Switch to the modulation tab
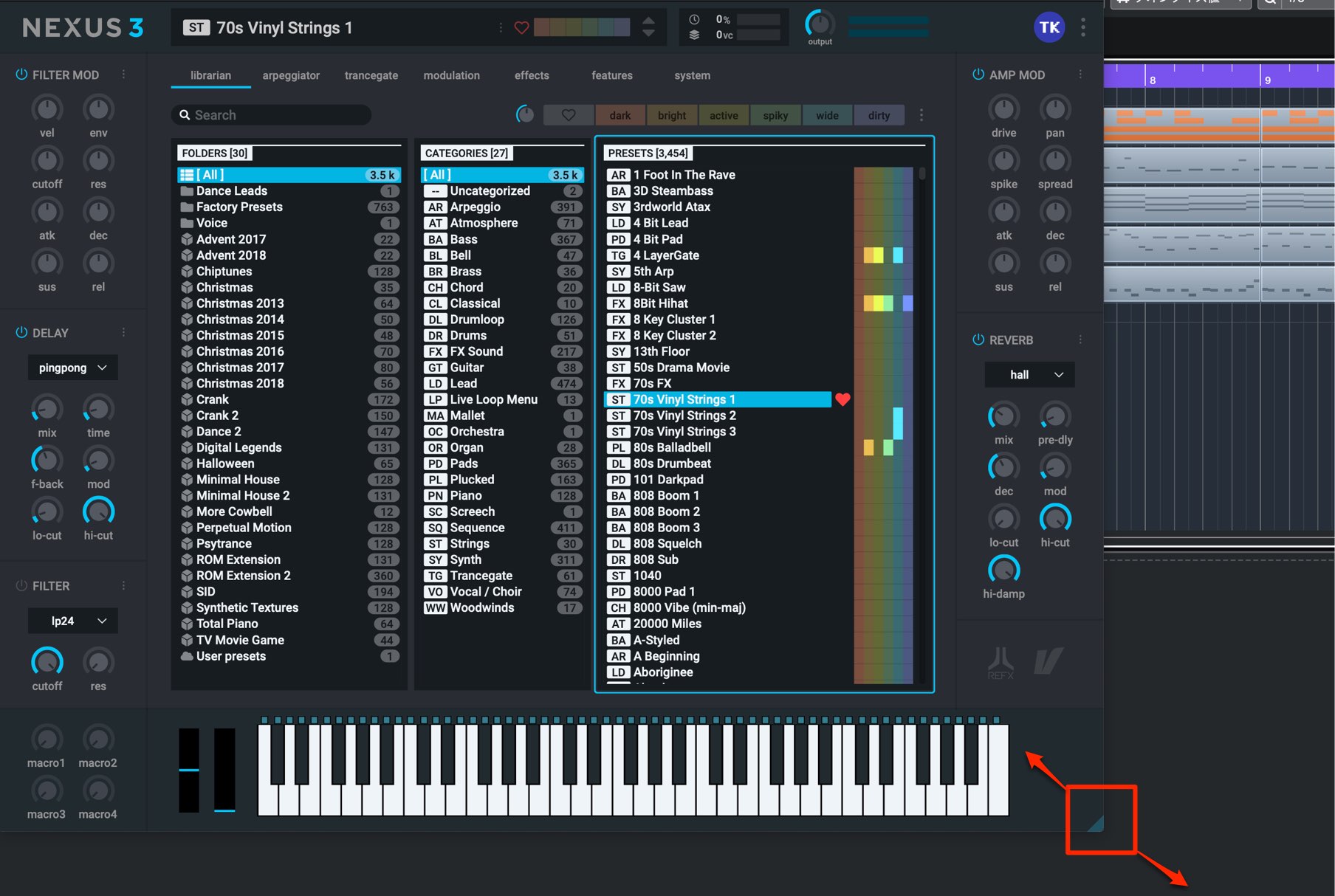The height and width of the screenshot is (896, 1335). (451, 75)
